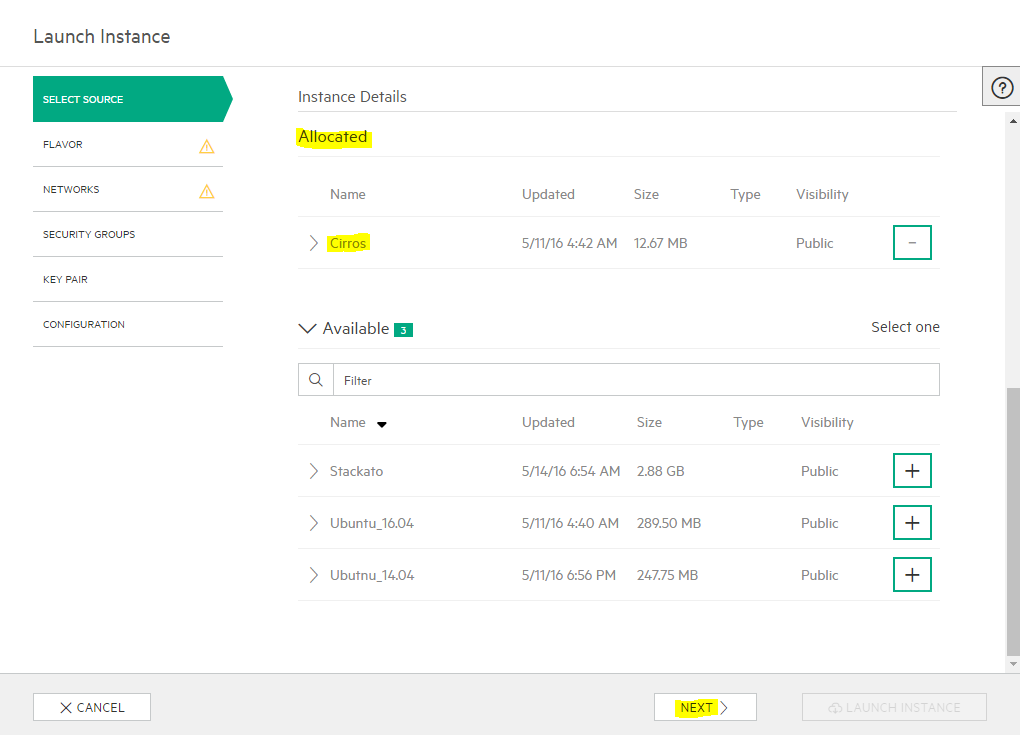Click the 5/11/16 6:56 PM date cell
Screen dimensions: 1020x735
pyautogui.click(x=569, y=575)
